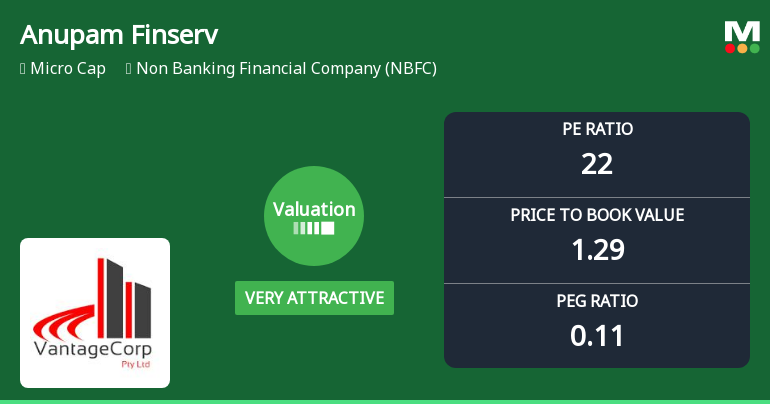
Task: Click the Micro Cap label
Action: point(68,69)
